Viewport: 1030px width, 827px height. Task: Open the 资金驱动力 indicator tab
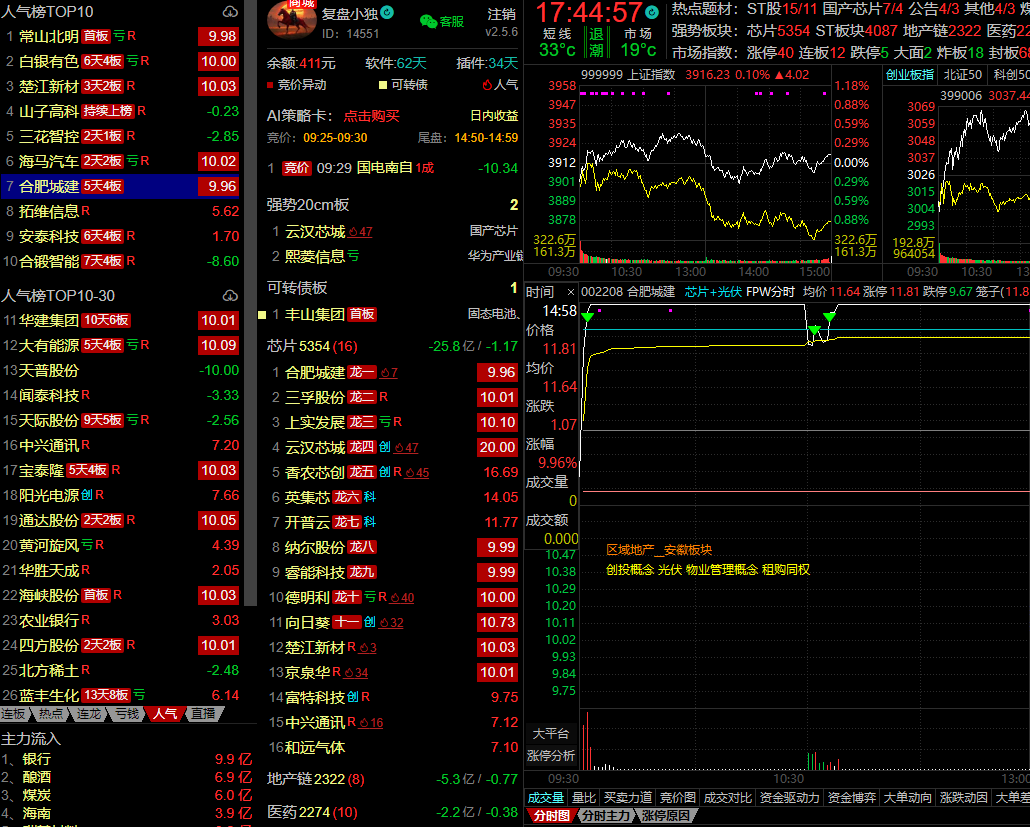point(790,797)
